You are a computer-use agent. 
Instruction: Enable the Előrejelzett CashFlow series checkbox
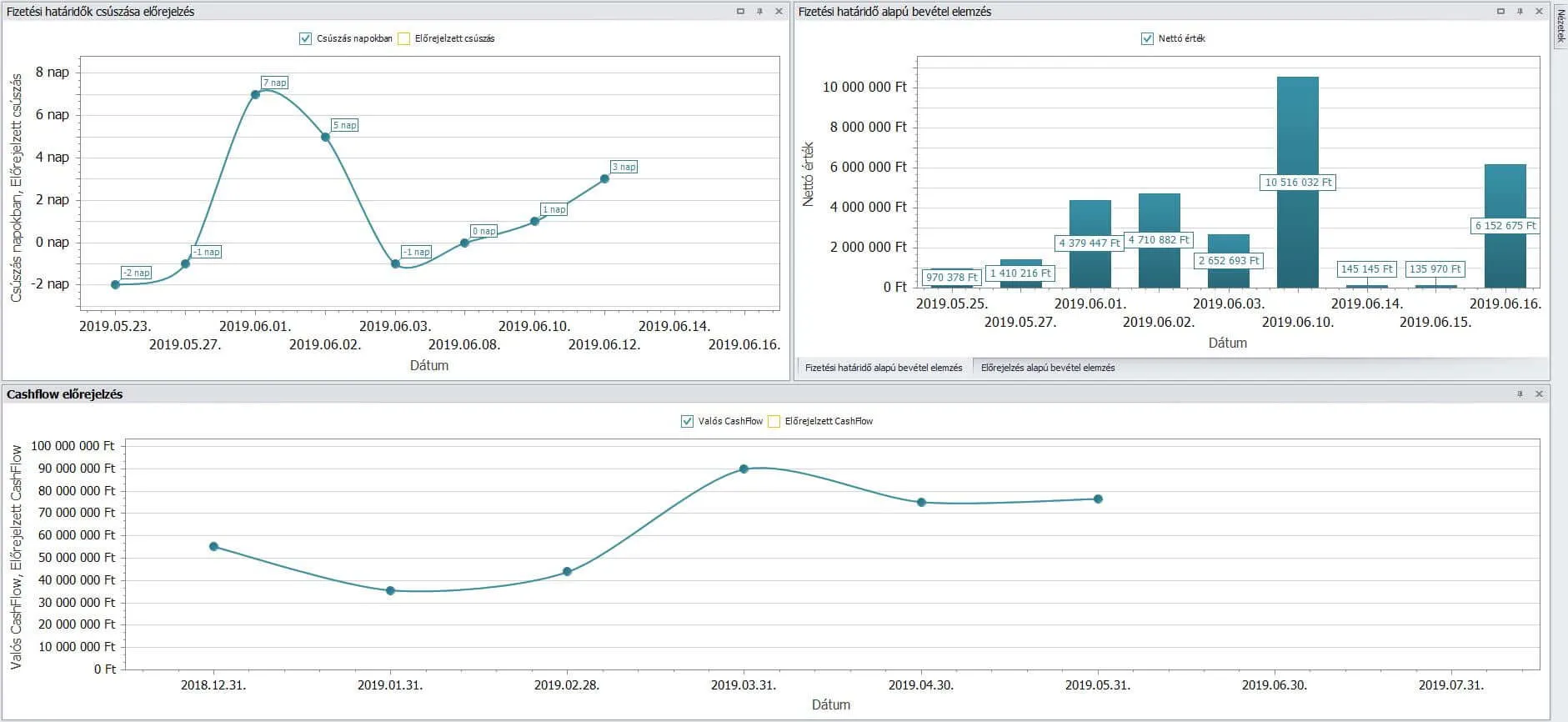(x=774, y=421)
